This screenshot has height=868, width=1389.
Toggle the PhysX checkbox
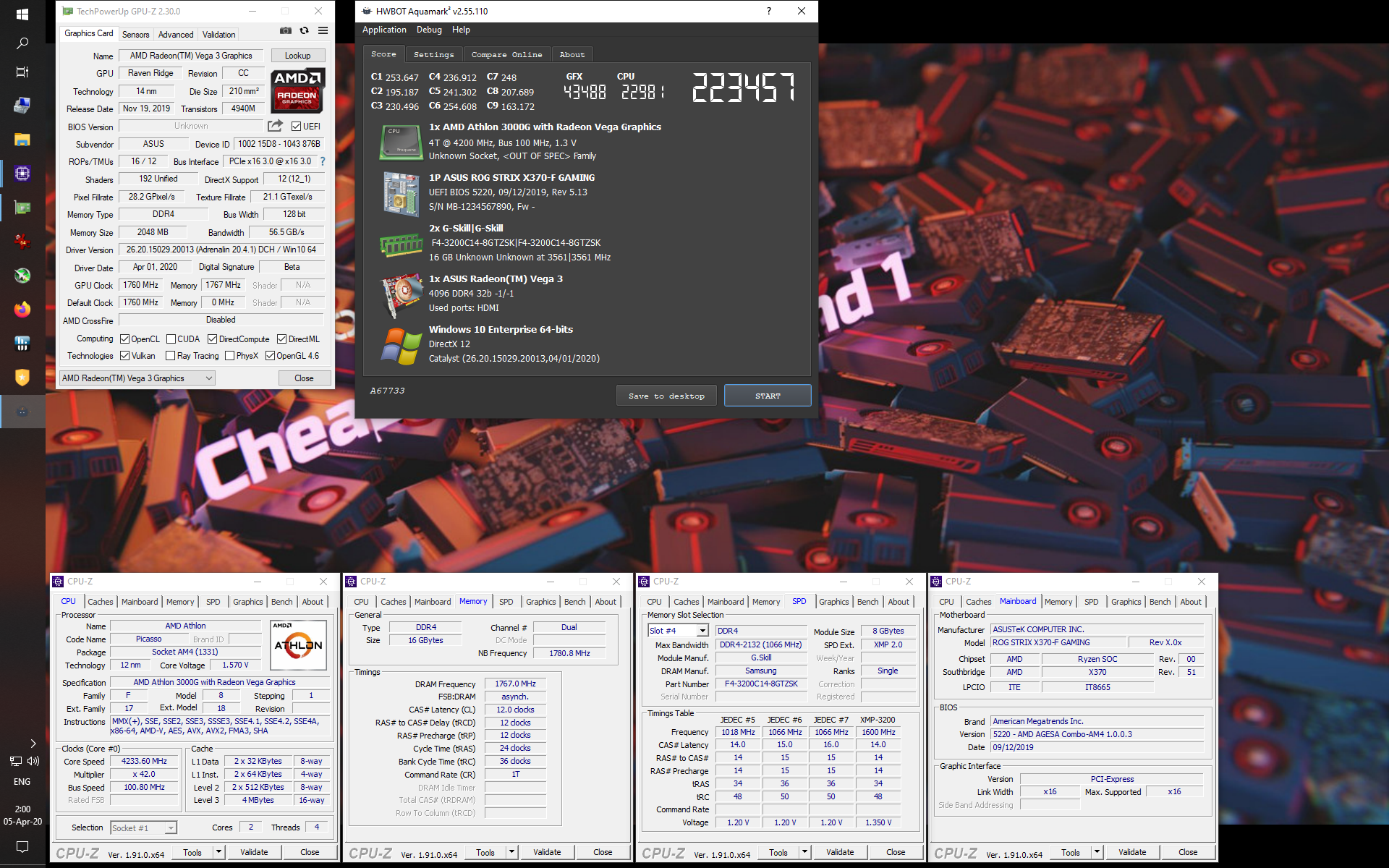(x=230, y=356)
